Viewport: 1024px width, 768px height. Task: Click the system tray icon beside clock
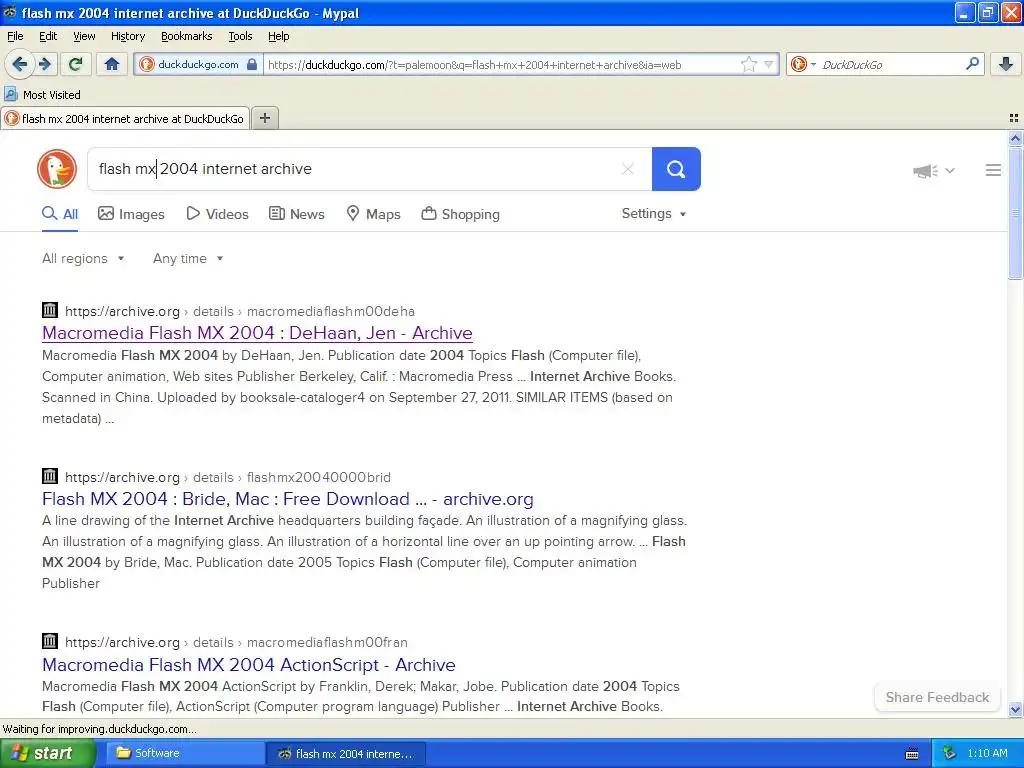coord(950,754)
